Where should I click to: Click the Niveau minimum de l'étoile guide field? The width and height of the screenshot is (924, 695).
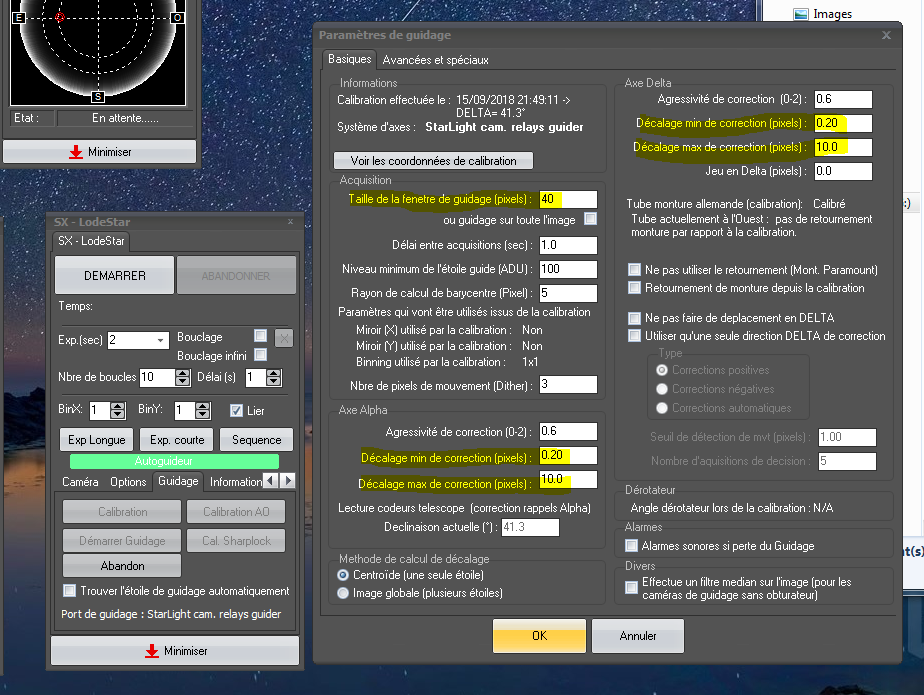(568, 269)
